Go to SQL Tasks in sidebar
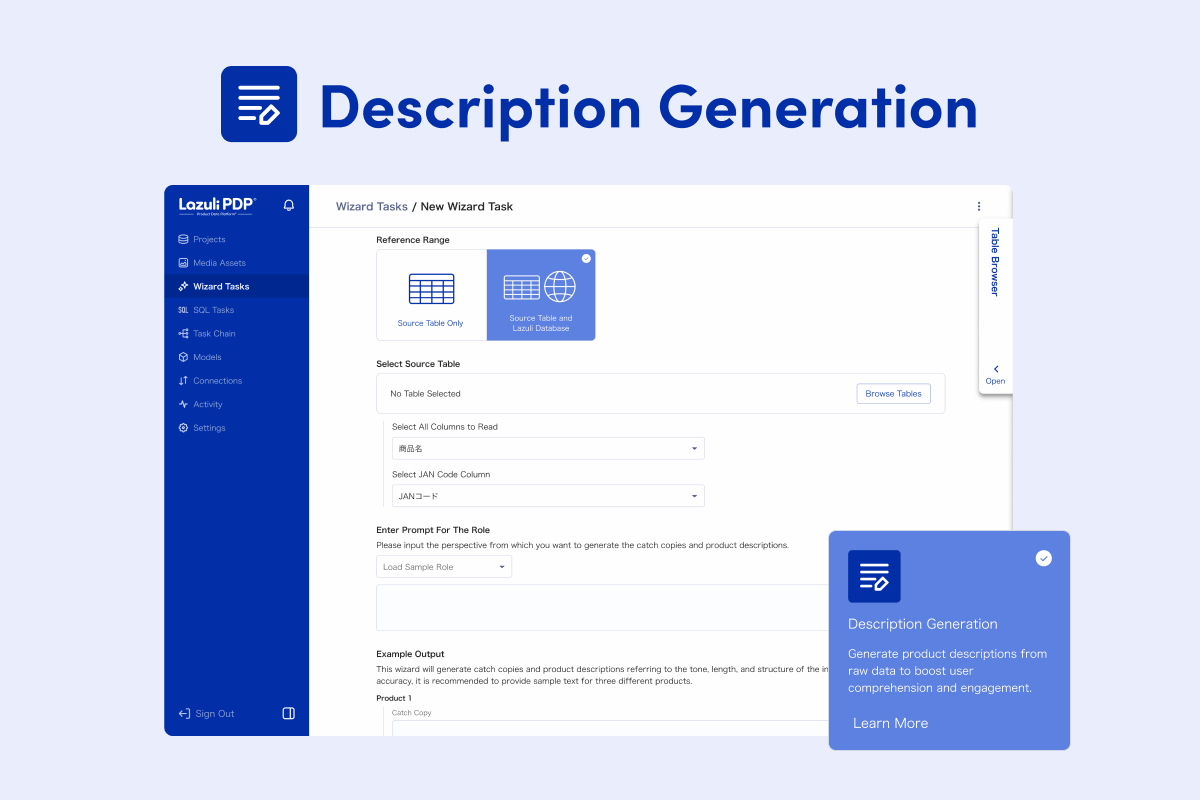 [x=213, y=310]
